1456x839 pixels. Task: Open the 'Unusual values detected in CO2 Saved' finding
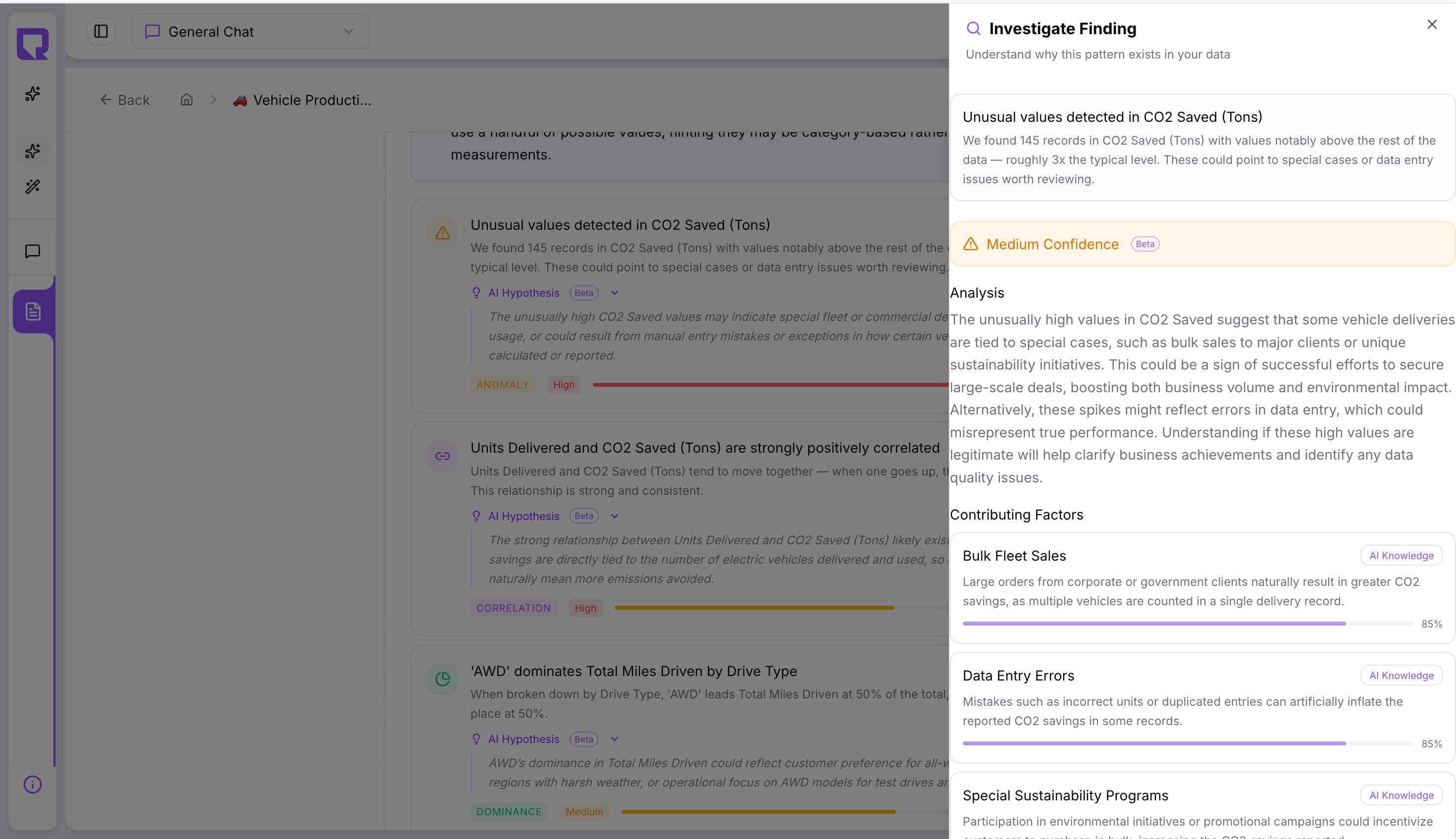[x=680, y=306]
